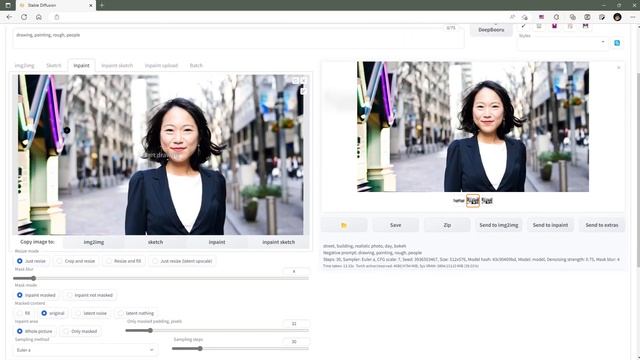Image resolution: width=640 pixels, height=360 pixels.
Task: Click Send to inpaint button
Action: pos(550,225)
